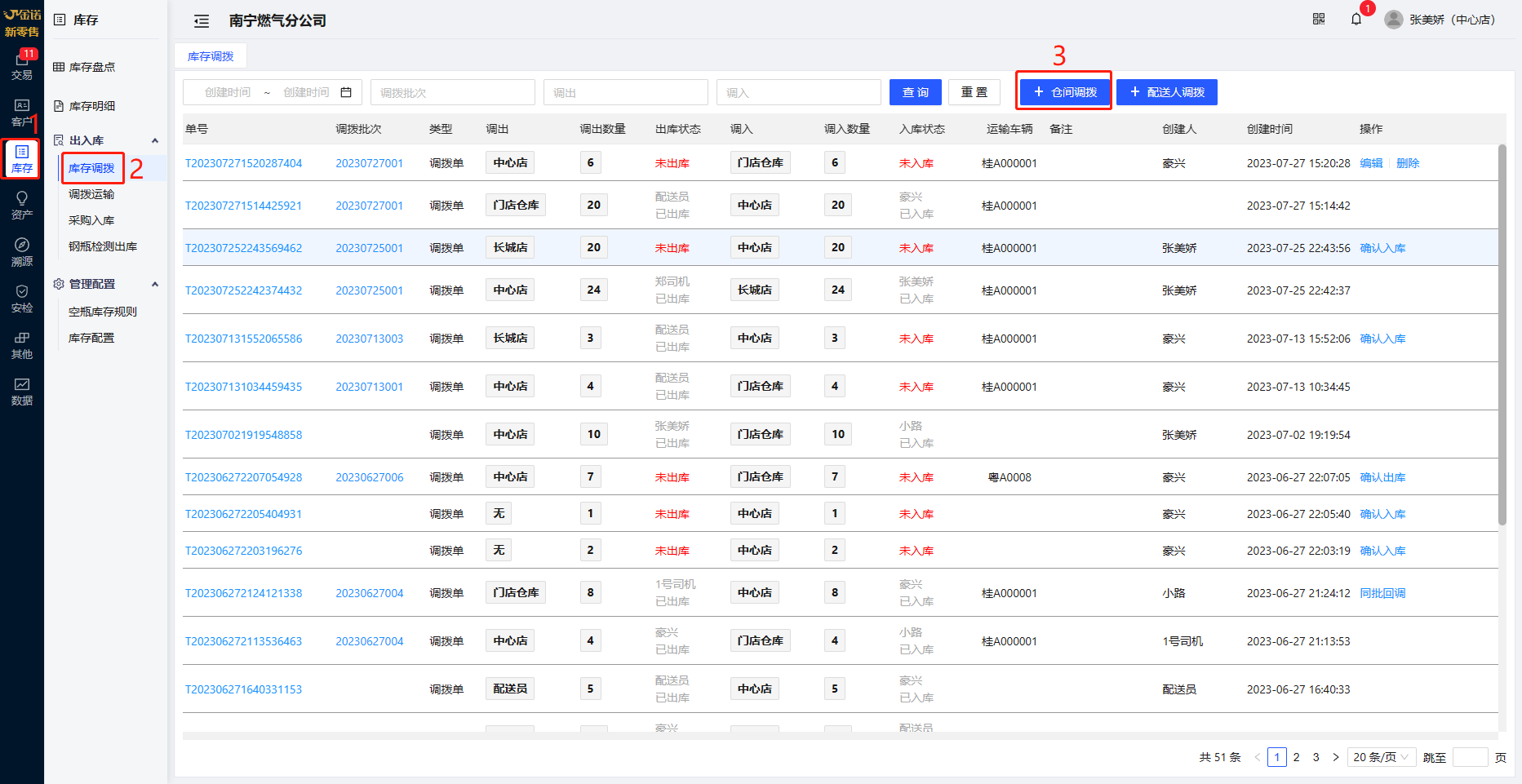Open the 数据 sidebar module
This screenshot has width=1522, height=784.
(x=22, y=392)
